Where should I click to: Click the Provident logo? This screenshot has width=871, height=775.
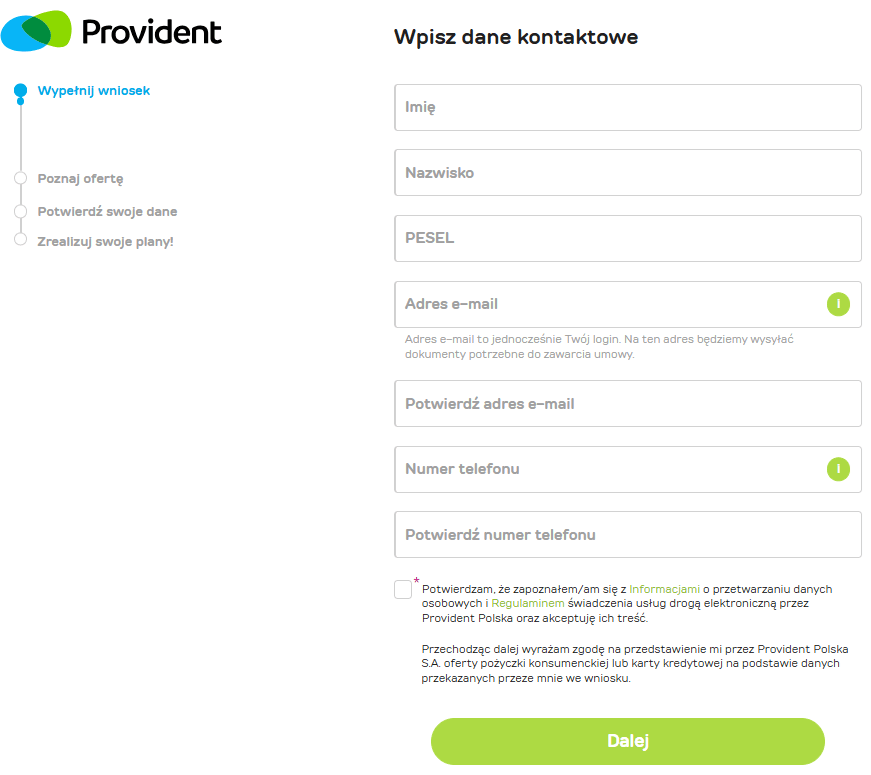[x=111, y=31]
